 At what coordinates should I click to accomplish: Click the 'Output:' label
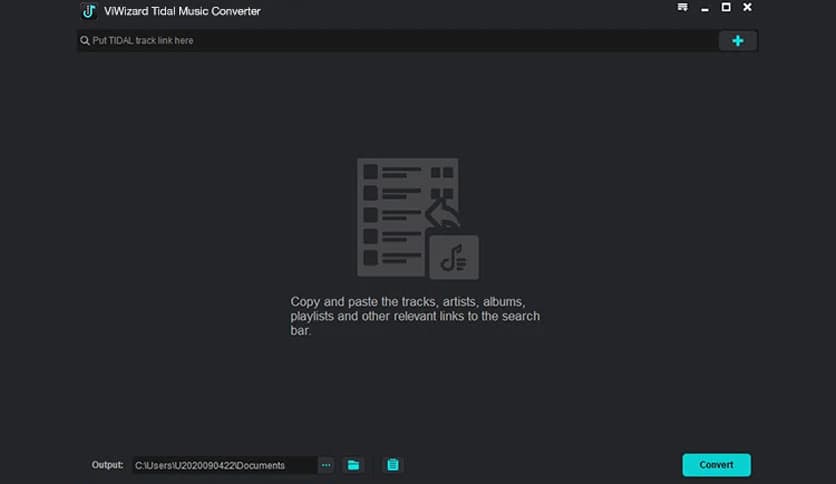[107, 465]
